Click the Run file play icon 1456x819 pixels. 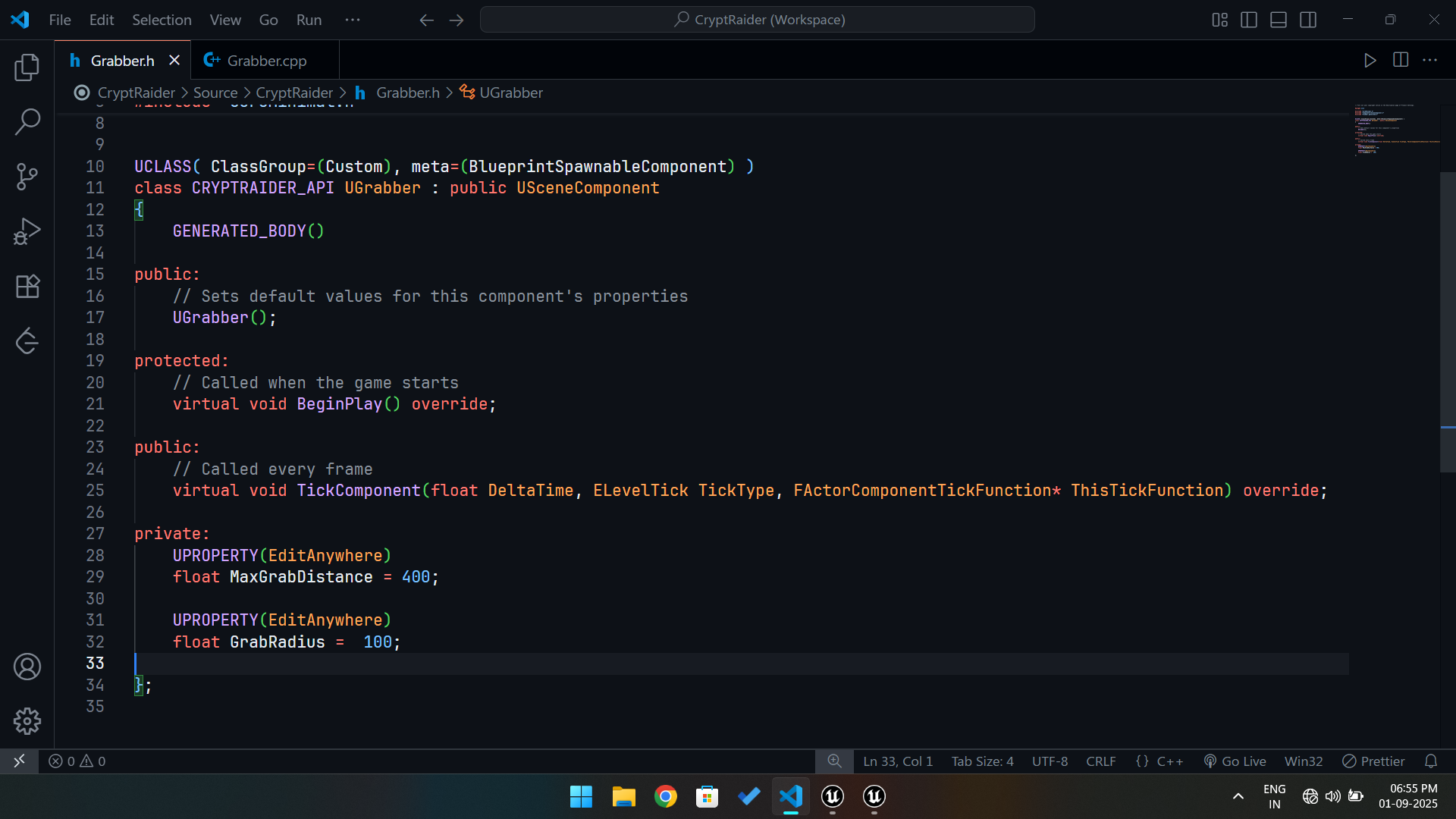tap(1370, 60)
